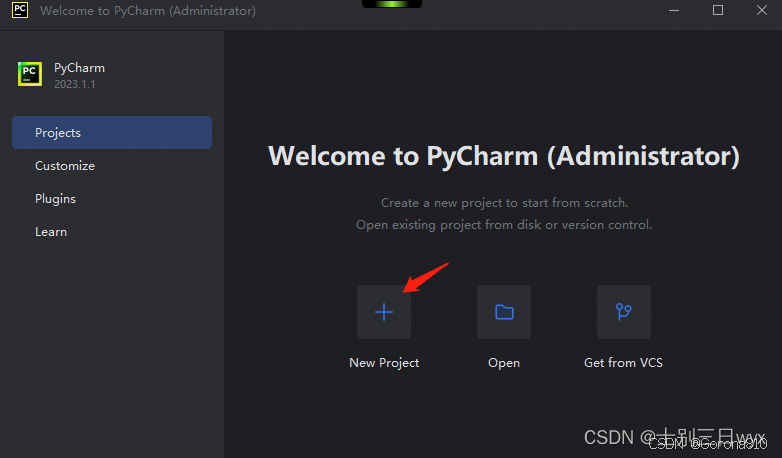Screen dimensions: 782x458
Task: Click the New Project plus icon
Action: point(384,312)
